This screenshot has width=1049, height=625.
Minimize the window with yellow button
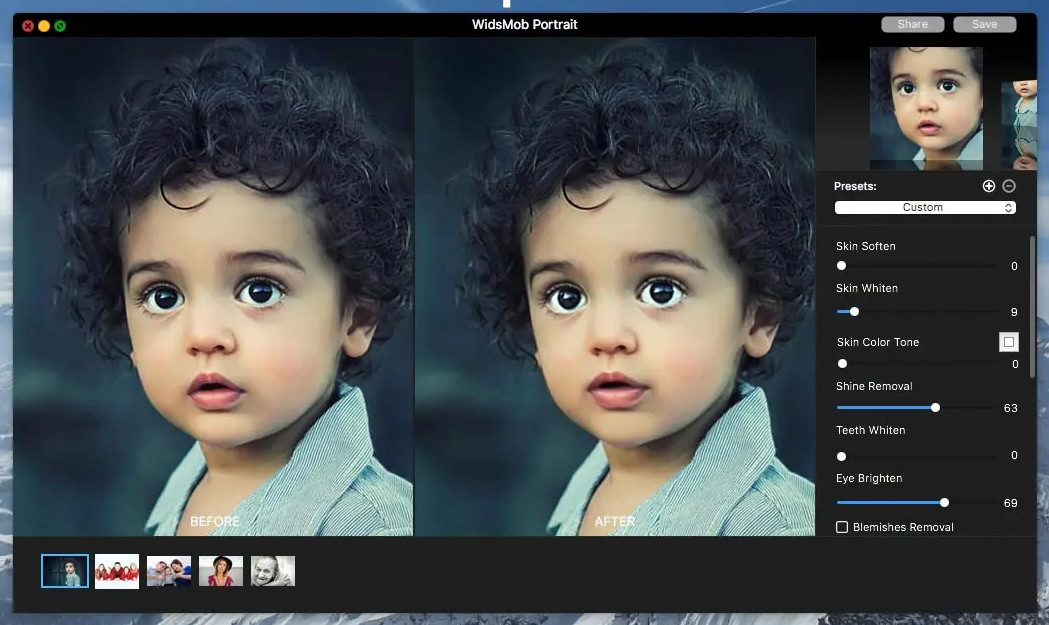[44, 26]
